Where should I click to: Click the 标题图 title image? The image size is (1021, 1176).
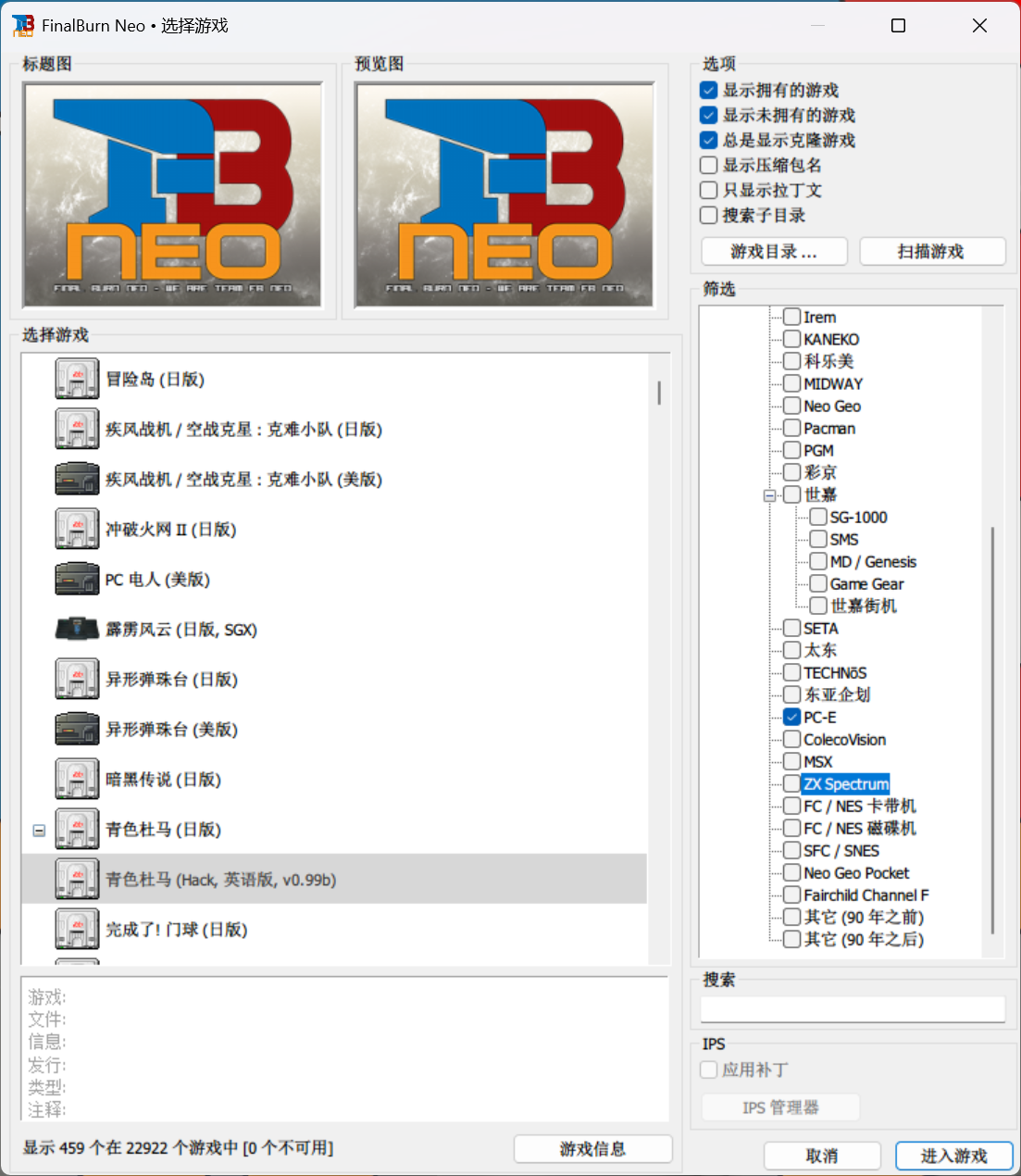pos(172,194)
